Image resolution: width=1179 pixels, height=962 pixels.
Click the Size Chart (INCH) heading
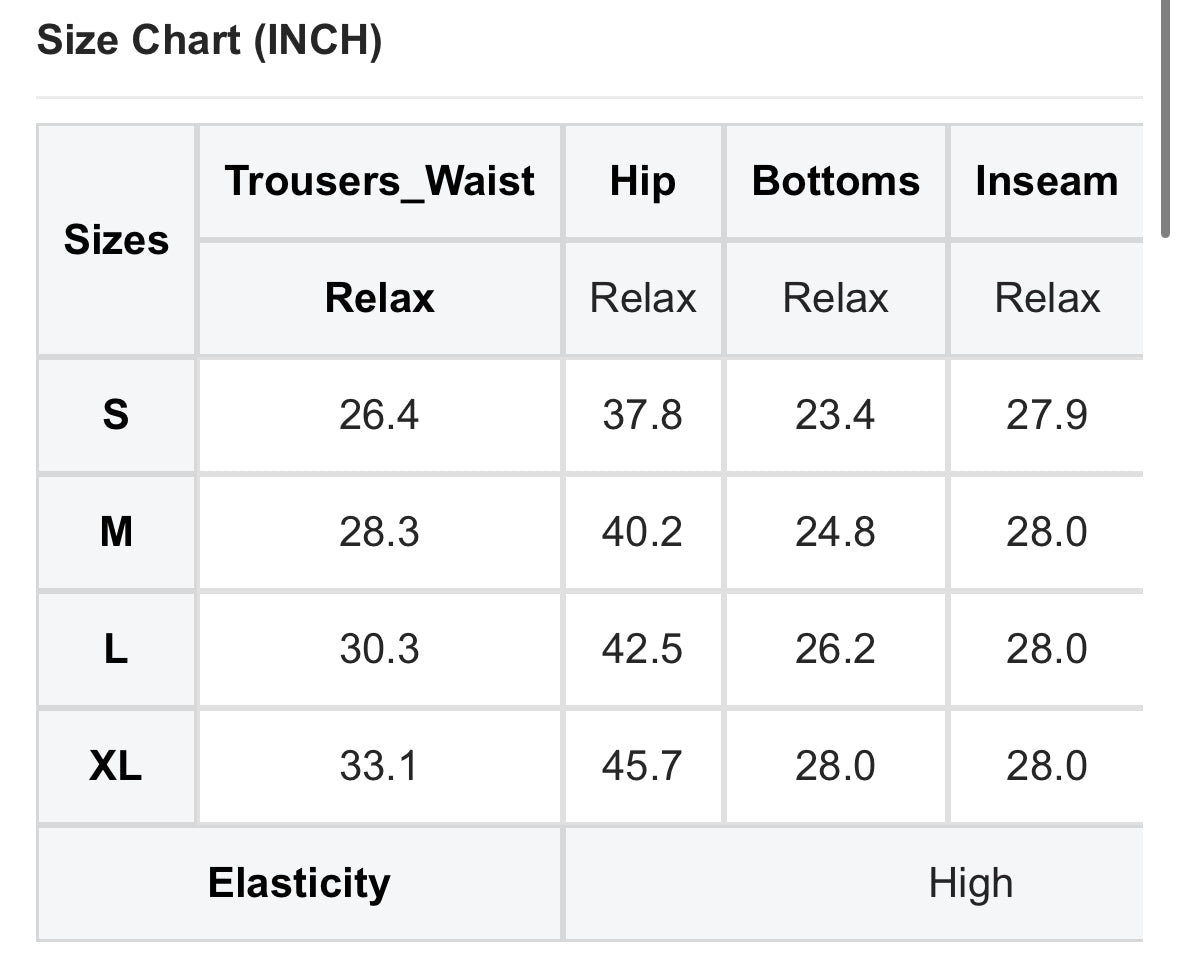(209, 42)
